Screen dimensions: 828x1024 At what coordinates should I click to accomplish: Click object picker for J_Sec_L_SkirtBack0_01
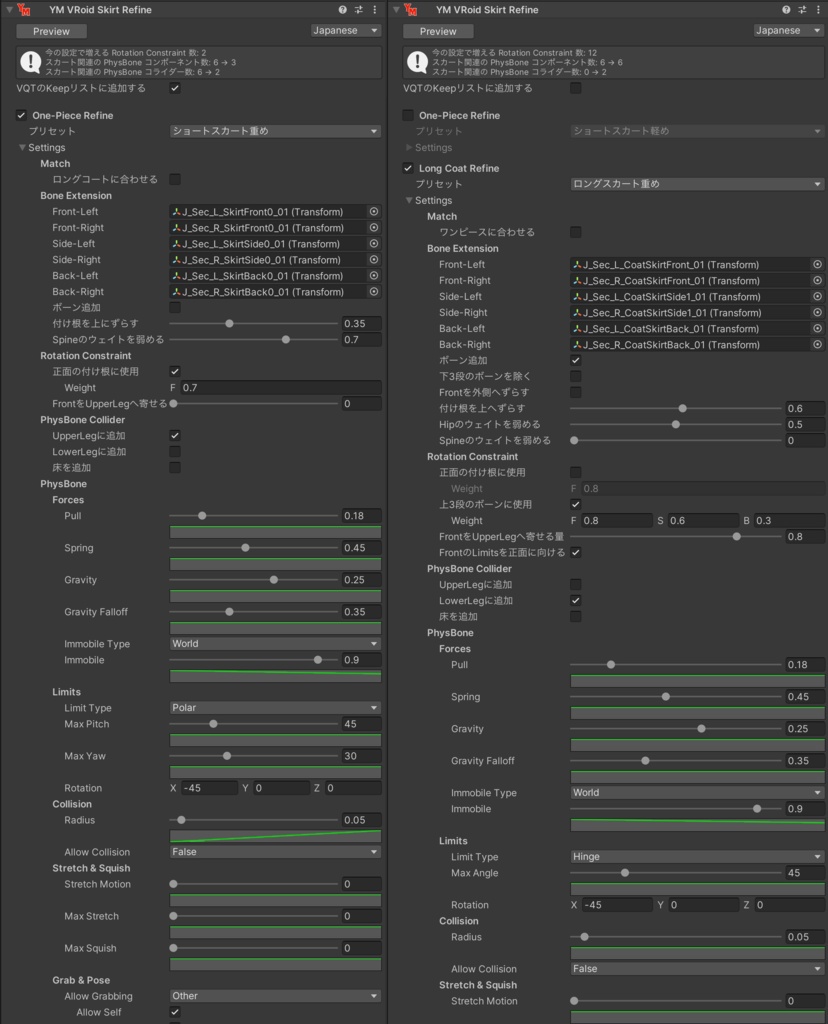click(374, 276)
